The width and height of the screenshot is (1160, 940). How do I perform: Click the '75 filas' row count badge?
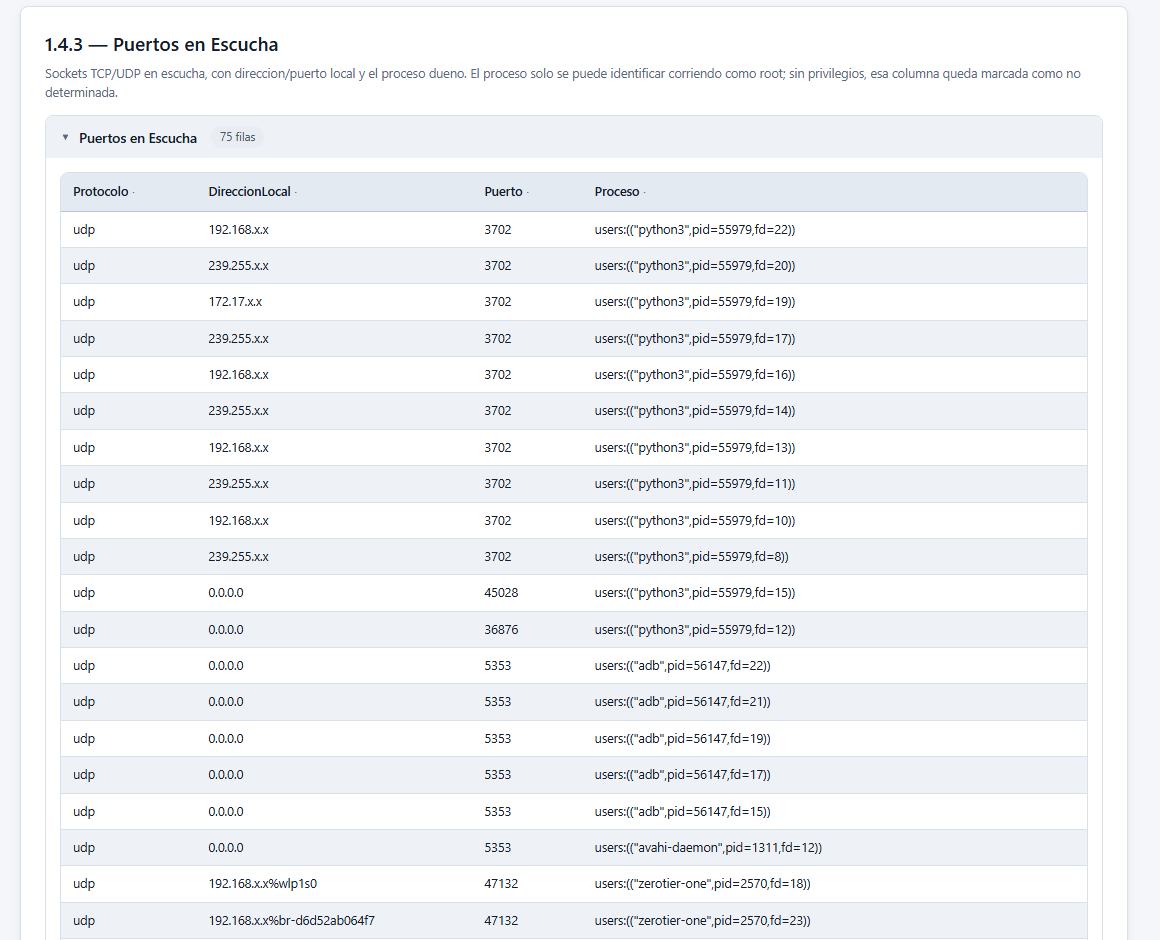[237, 137]
